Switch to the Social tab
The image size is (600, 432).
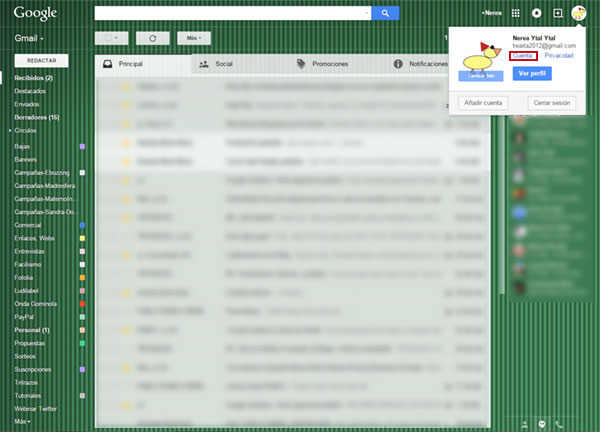click(x=240, y=64)
